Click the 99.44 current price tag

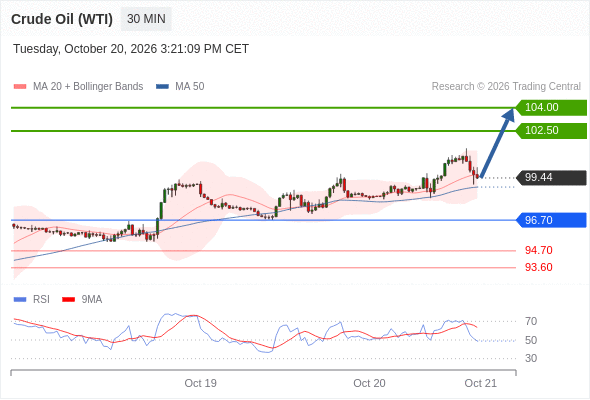tap(551, 178)
